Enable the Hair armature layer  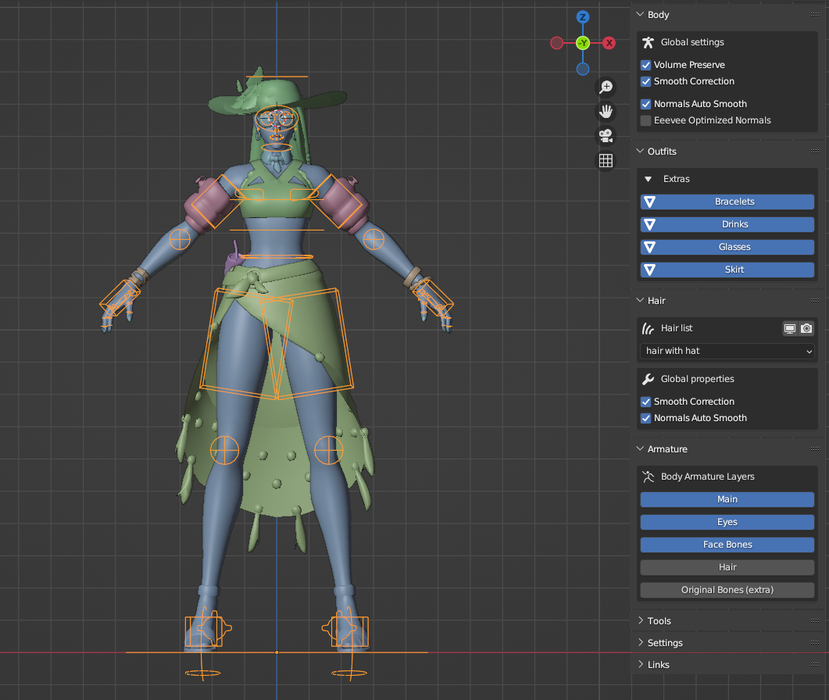click(727, 567)
